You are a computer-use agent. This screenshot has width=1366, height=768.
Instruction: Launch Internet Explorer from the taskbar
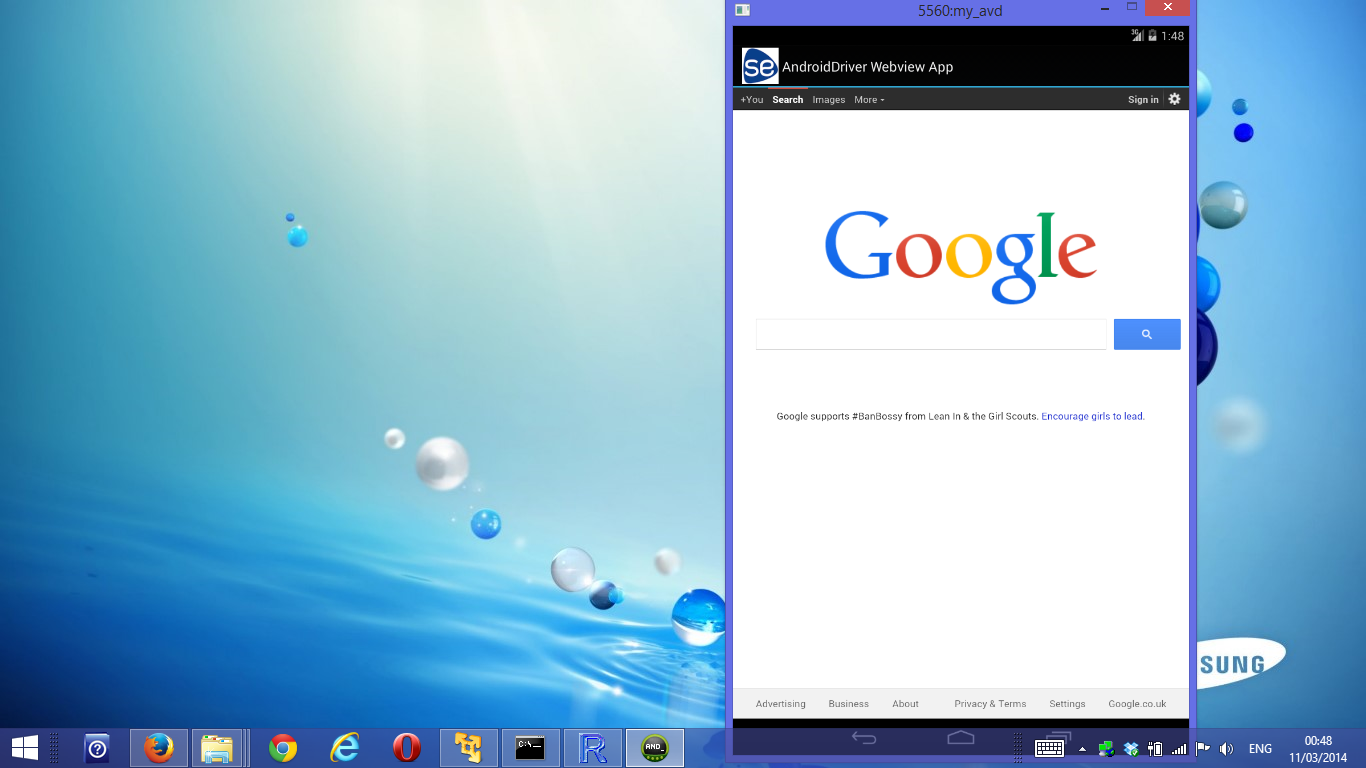click(345, 748)
